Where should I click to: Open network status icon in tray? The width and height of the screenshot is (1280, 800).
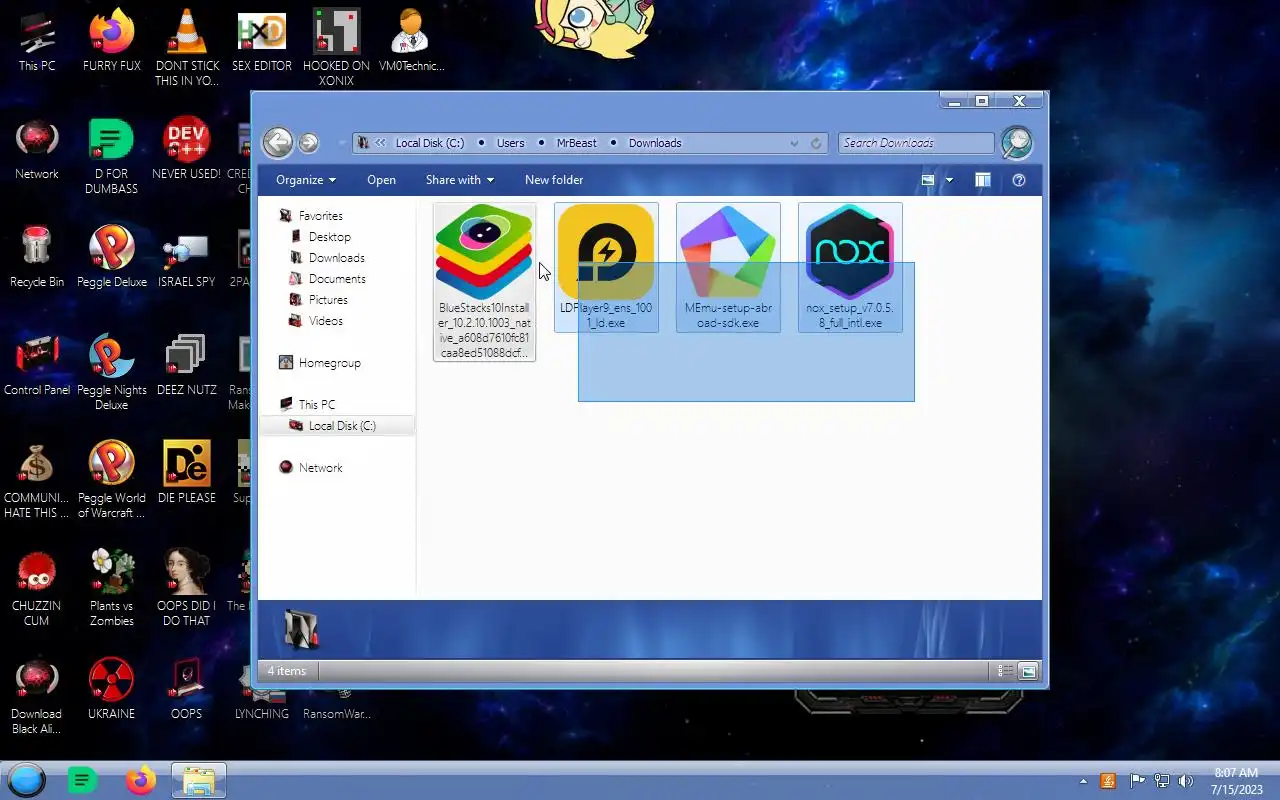click(x=1162, y=781)
